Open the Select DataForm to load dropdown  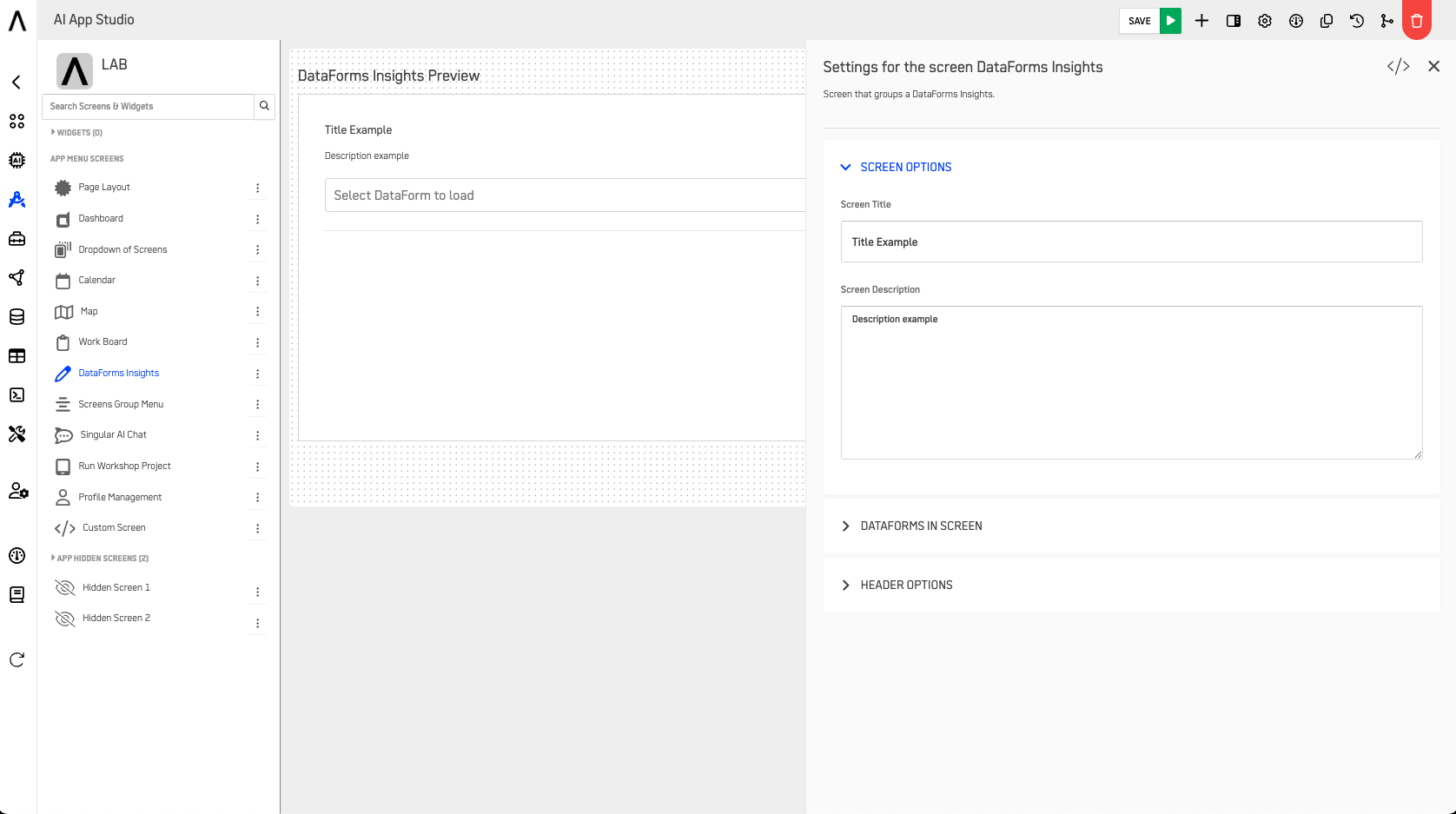pos(565,195)
